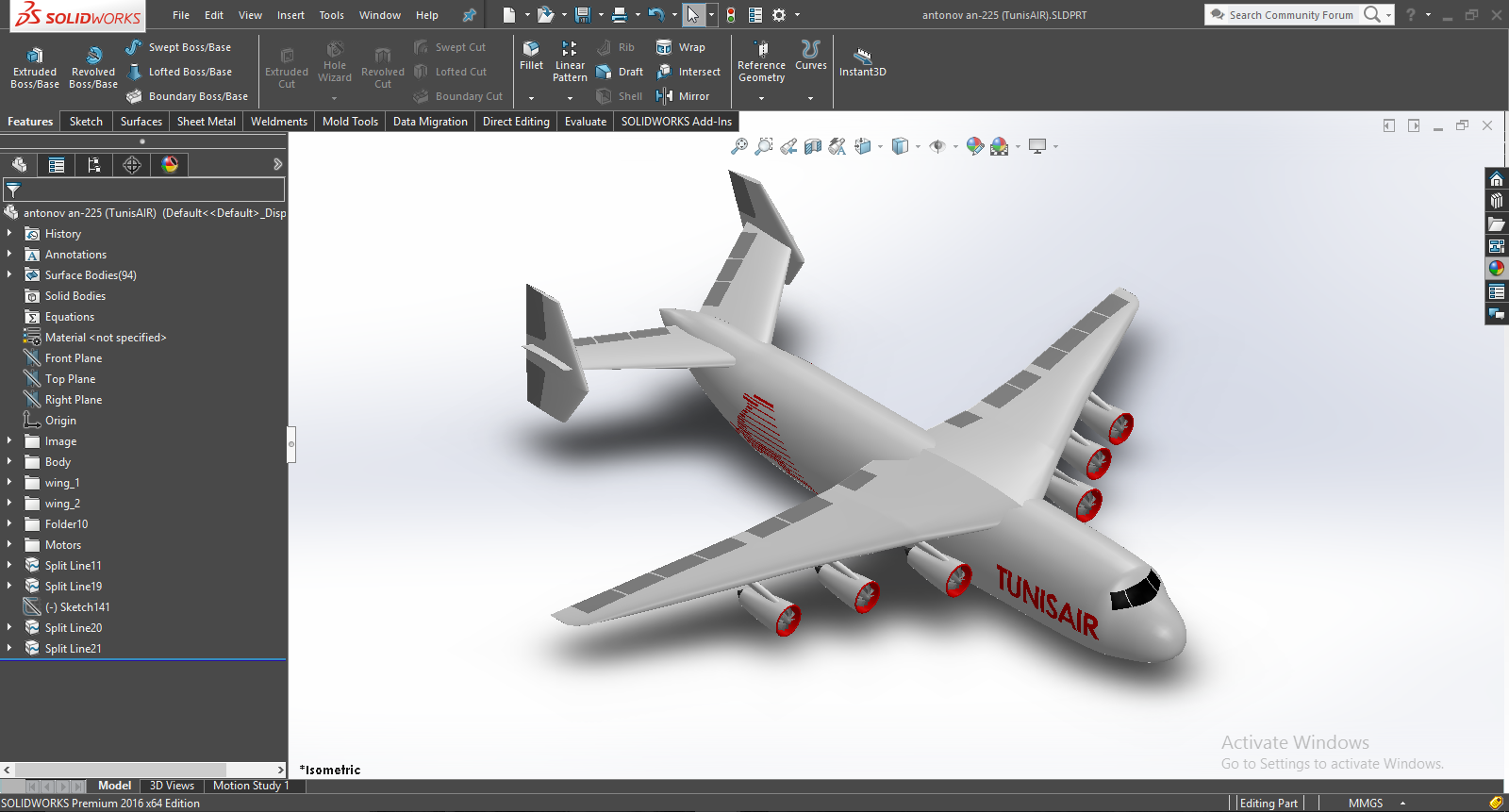Expand the Body folder
The width and height of the screenshot is (1509, 812).
(9, 461)
